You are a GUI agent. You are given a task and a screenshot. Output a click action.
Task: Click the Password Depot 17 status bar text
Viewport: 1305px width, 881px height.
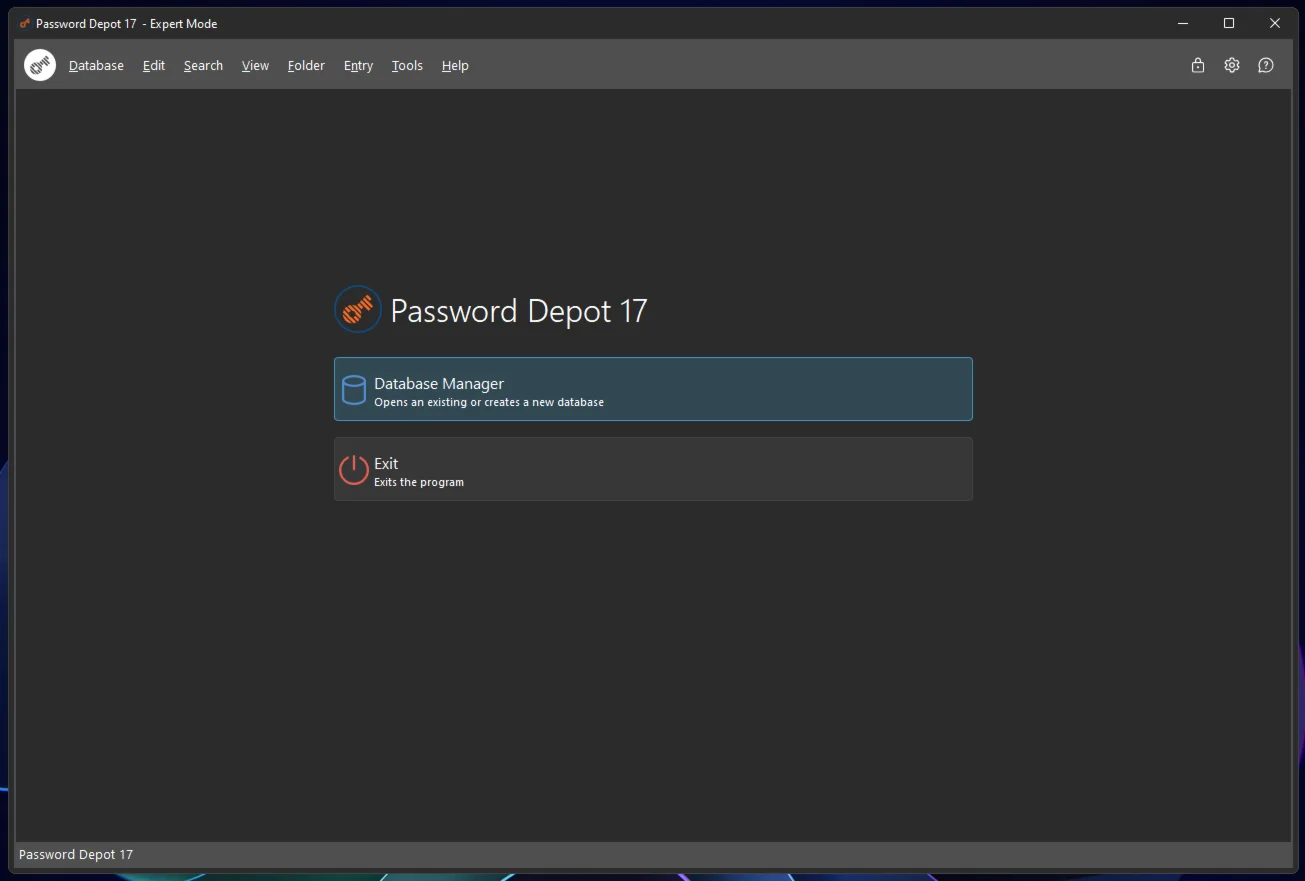pos(76,854)
